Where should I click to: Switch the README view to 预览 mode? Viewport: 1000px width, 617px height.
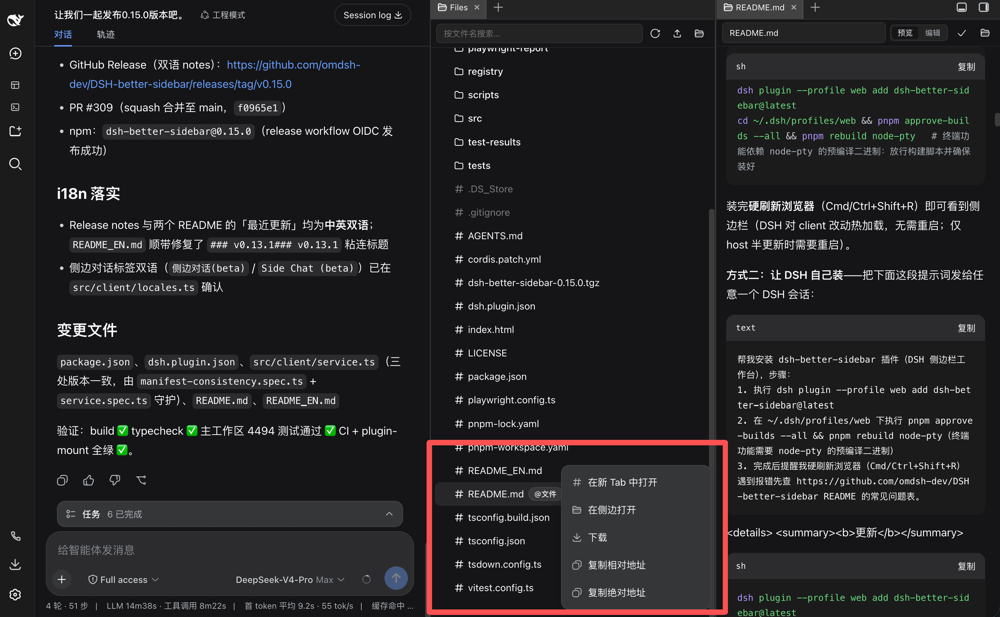tap(905, 33)
